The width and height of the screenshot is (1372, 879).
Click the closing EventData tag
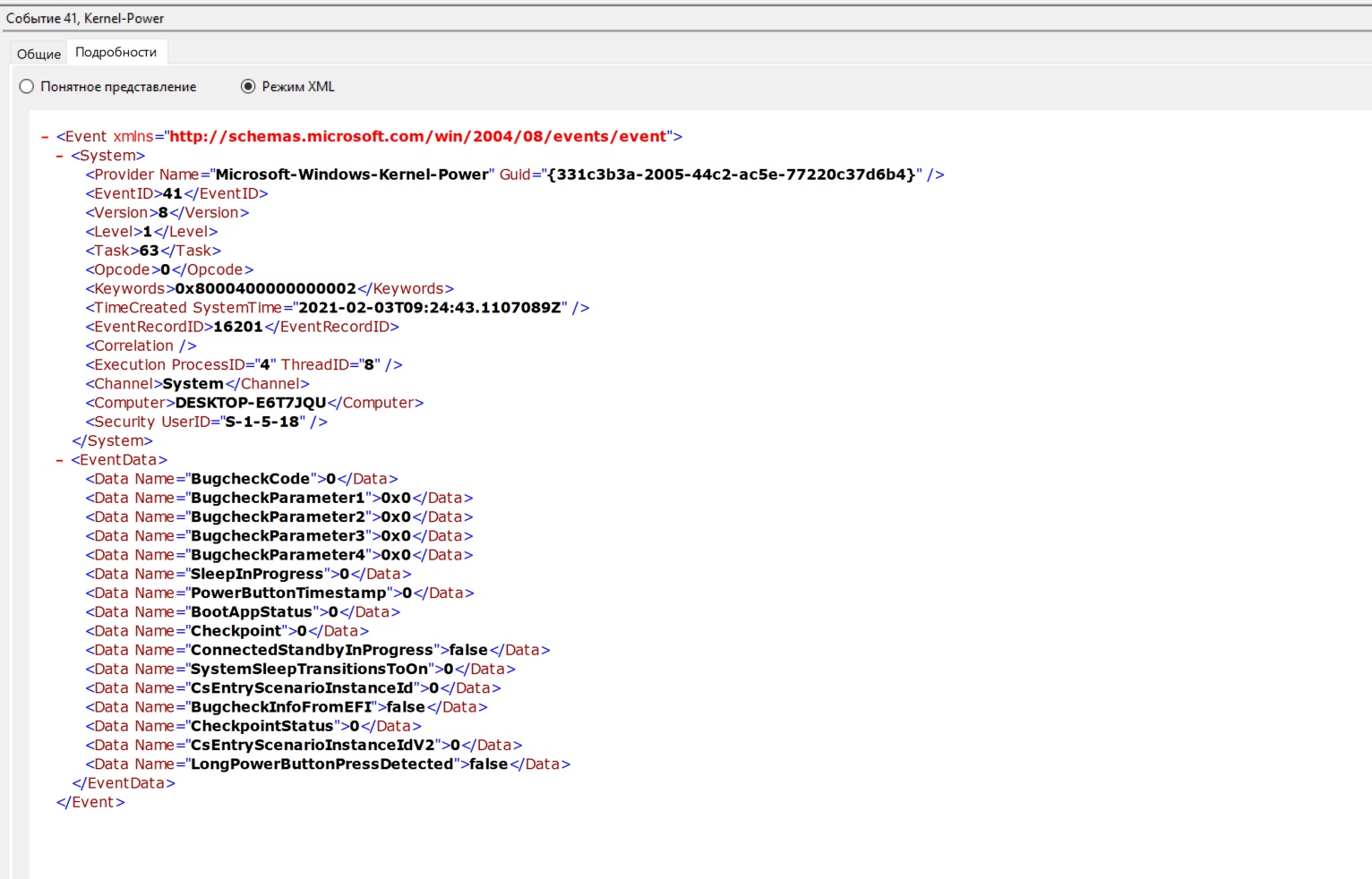click(124, 783)
